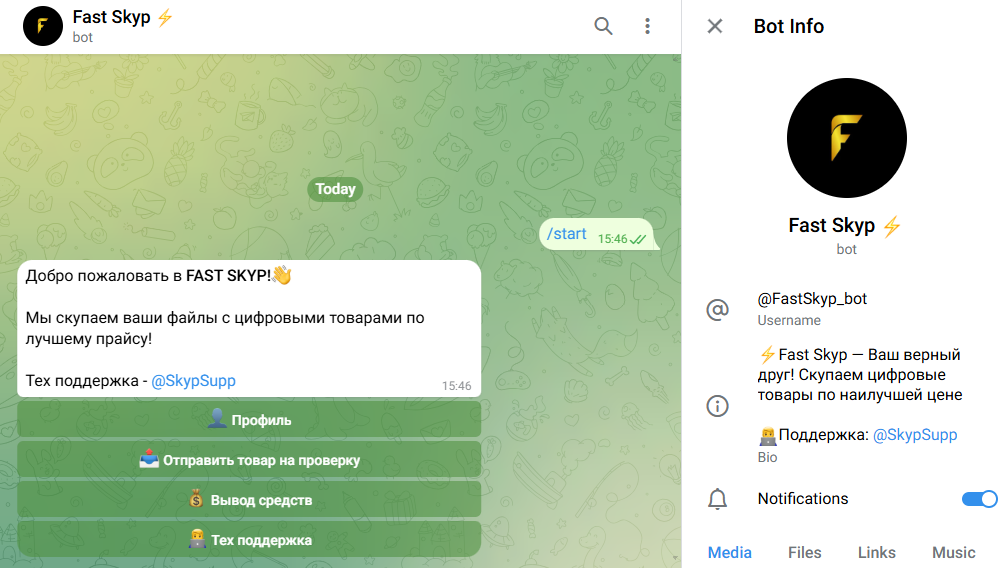Click the lightning emoji beside profile name
This screenshot has height=568, width=1005.
[x=892, y=226]
